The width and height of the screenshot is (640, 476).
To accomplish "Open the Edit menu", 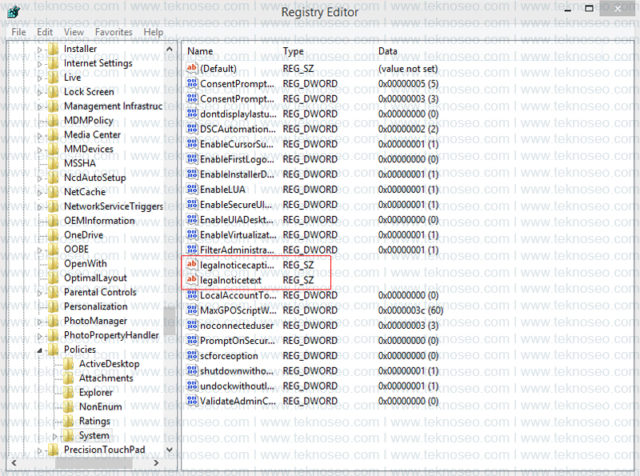I will 44,32.
